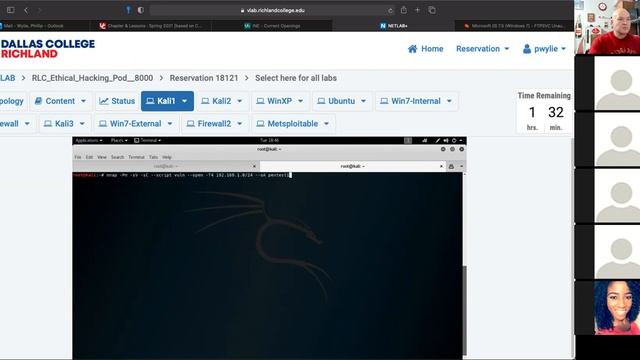Expand the Kali1 dropdown caret
The image size is (640, 360).
click(x=184, y=101)
